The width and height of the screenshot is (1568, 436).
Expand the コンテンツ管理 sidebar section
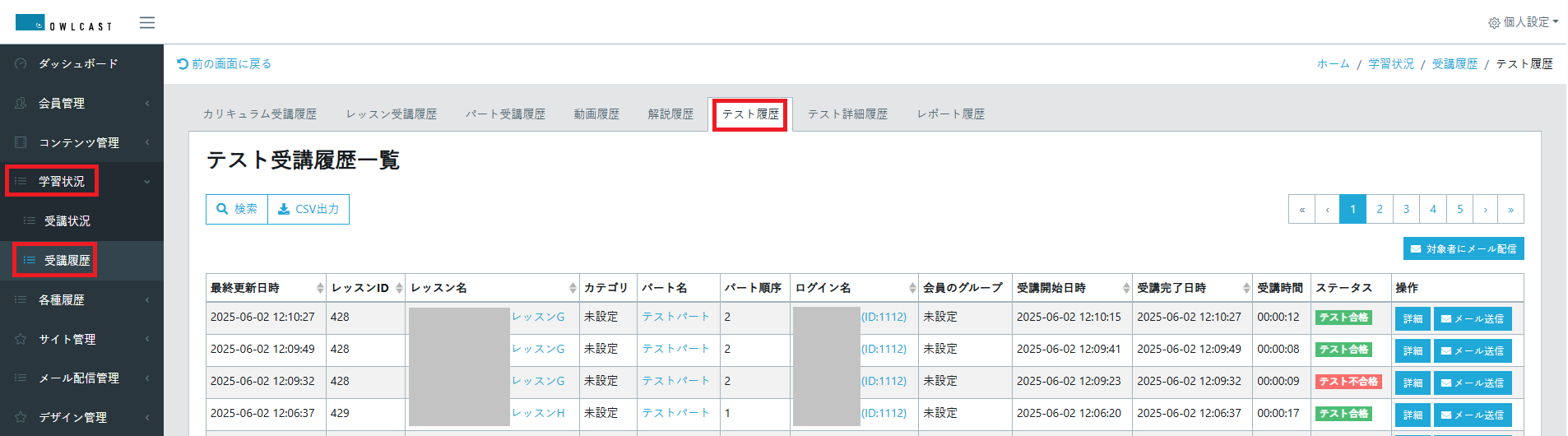79,142
